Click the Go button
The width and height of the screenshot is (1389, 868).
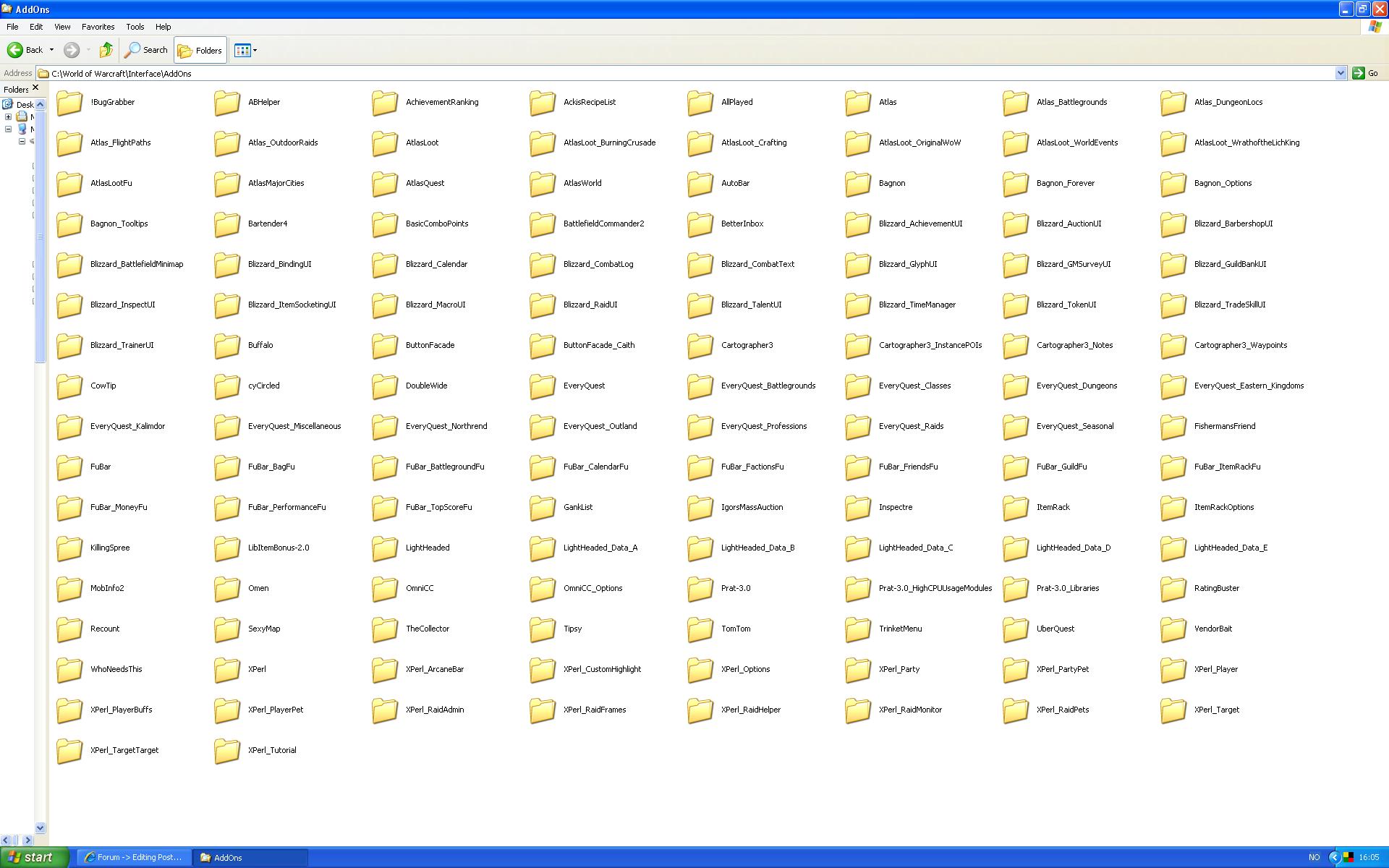pos(1366,73)
